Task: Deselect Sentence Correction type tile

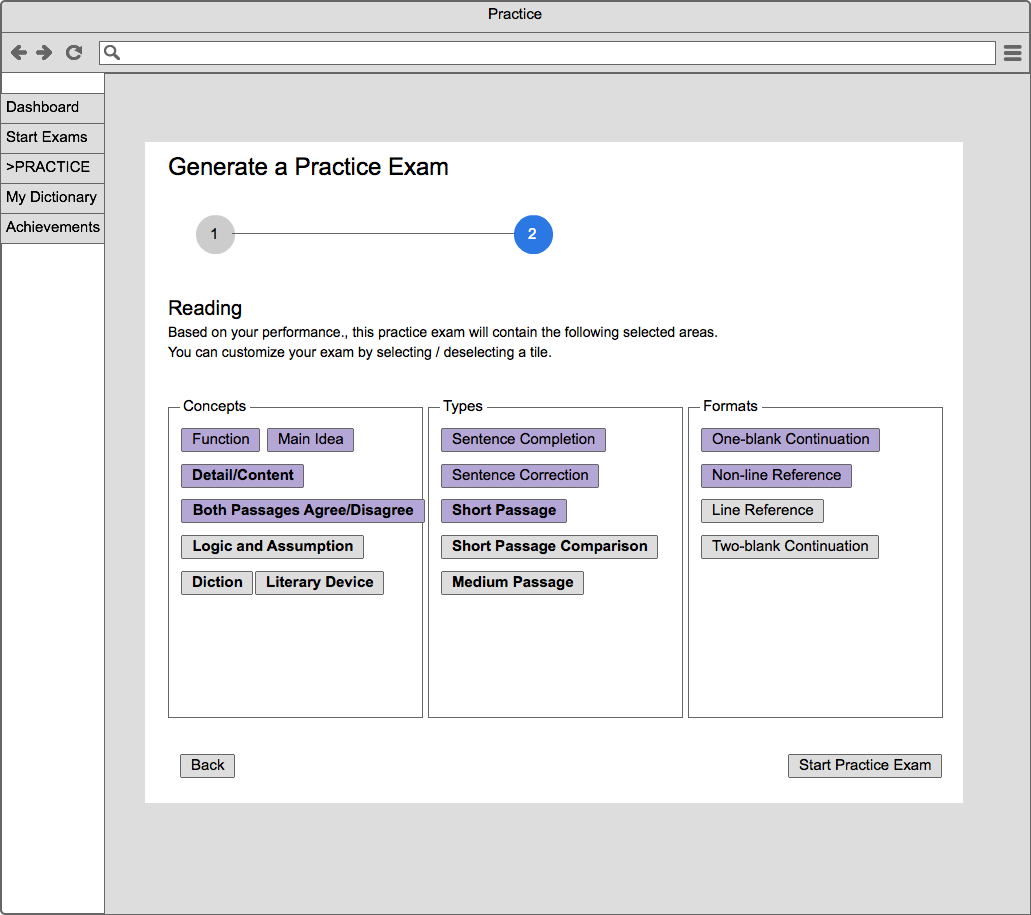Action: [x=520, y=475]
